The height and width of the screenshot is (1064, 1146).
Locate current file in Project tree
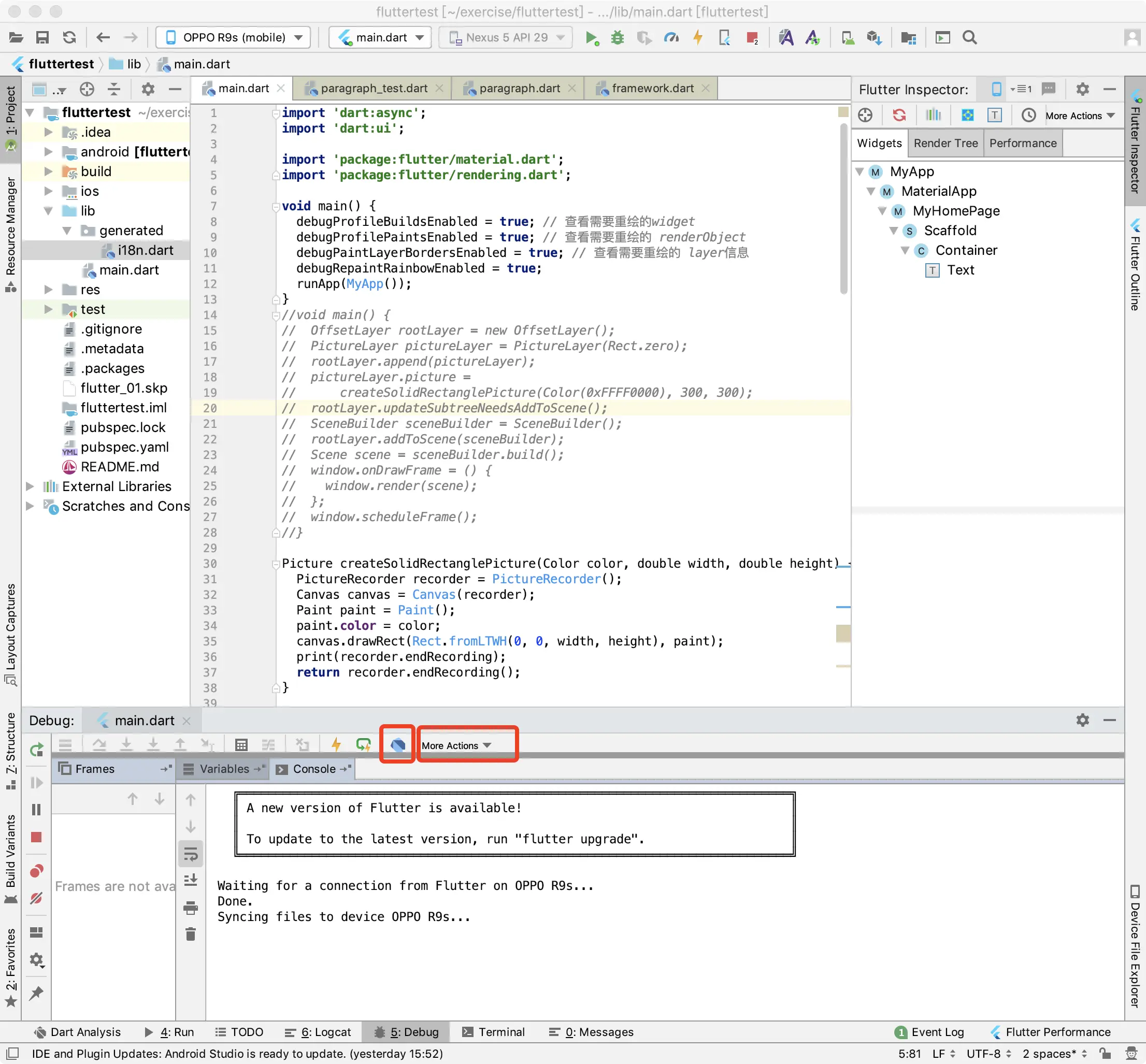click(87, 89)
